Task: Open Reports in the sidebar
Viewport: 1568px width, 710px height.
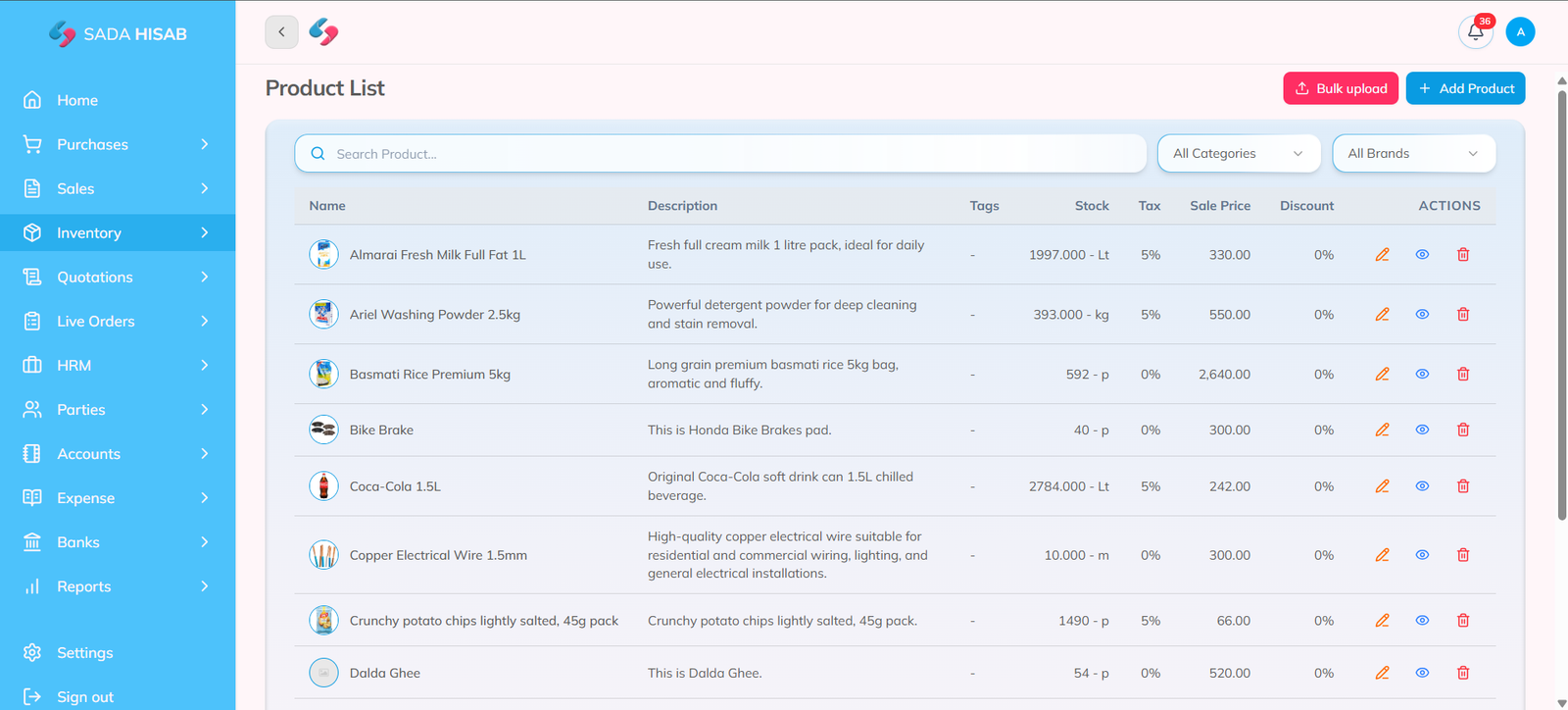Action: pyautogui.click(x=118, y=586)
